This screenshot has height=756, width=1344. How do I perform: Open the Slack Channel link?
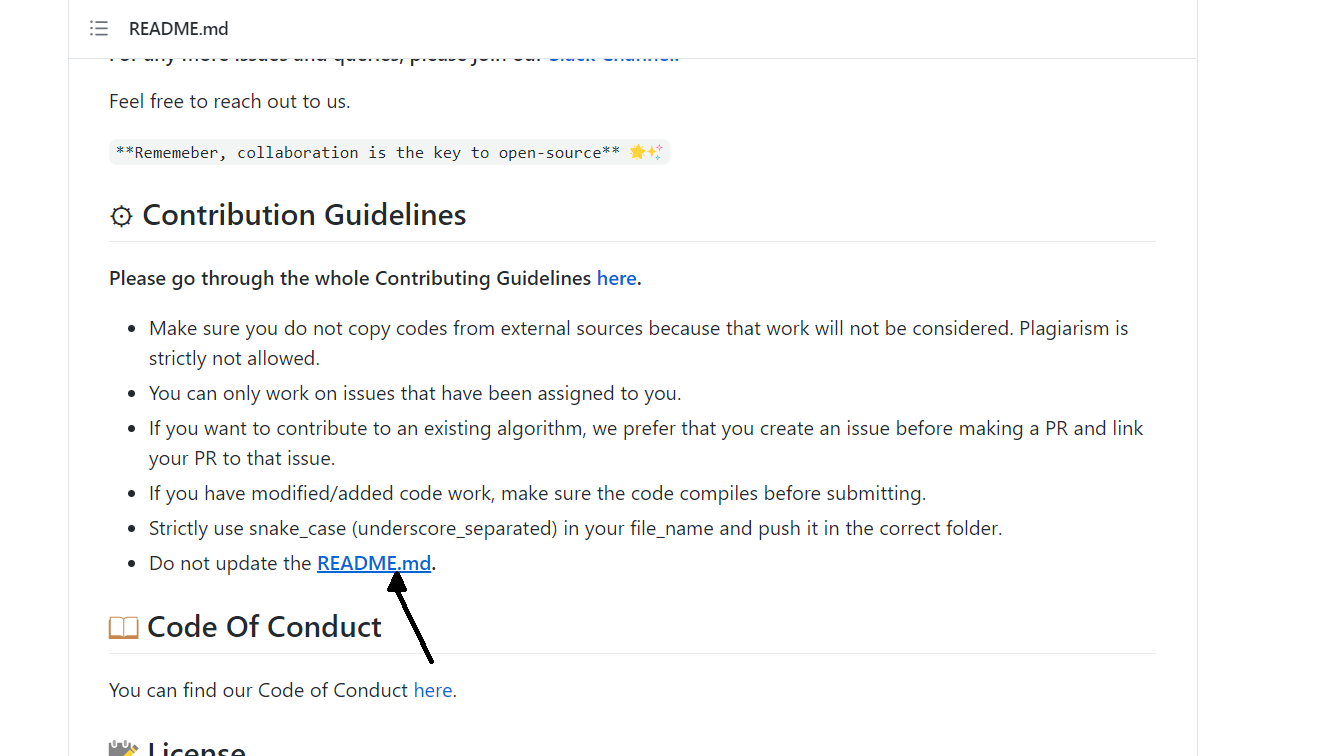point(612,54)
